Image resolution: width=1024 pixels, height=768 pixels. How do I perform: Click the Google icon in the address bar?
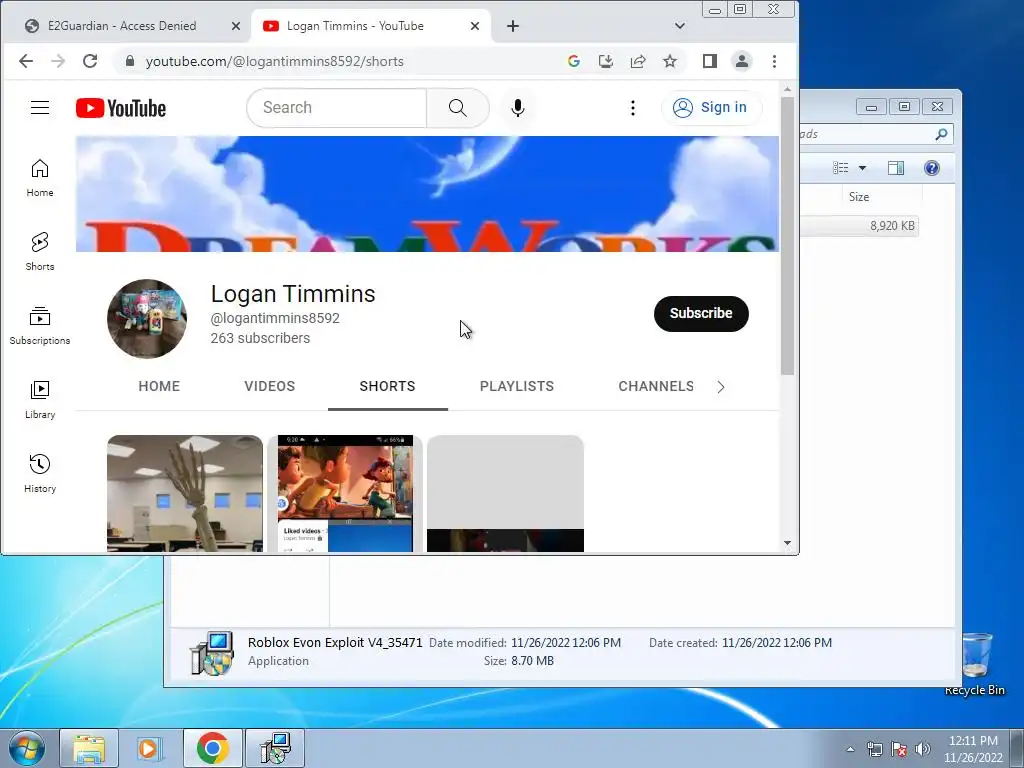coord(574,61)
